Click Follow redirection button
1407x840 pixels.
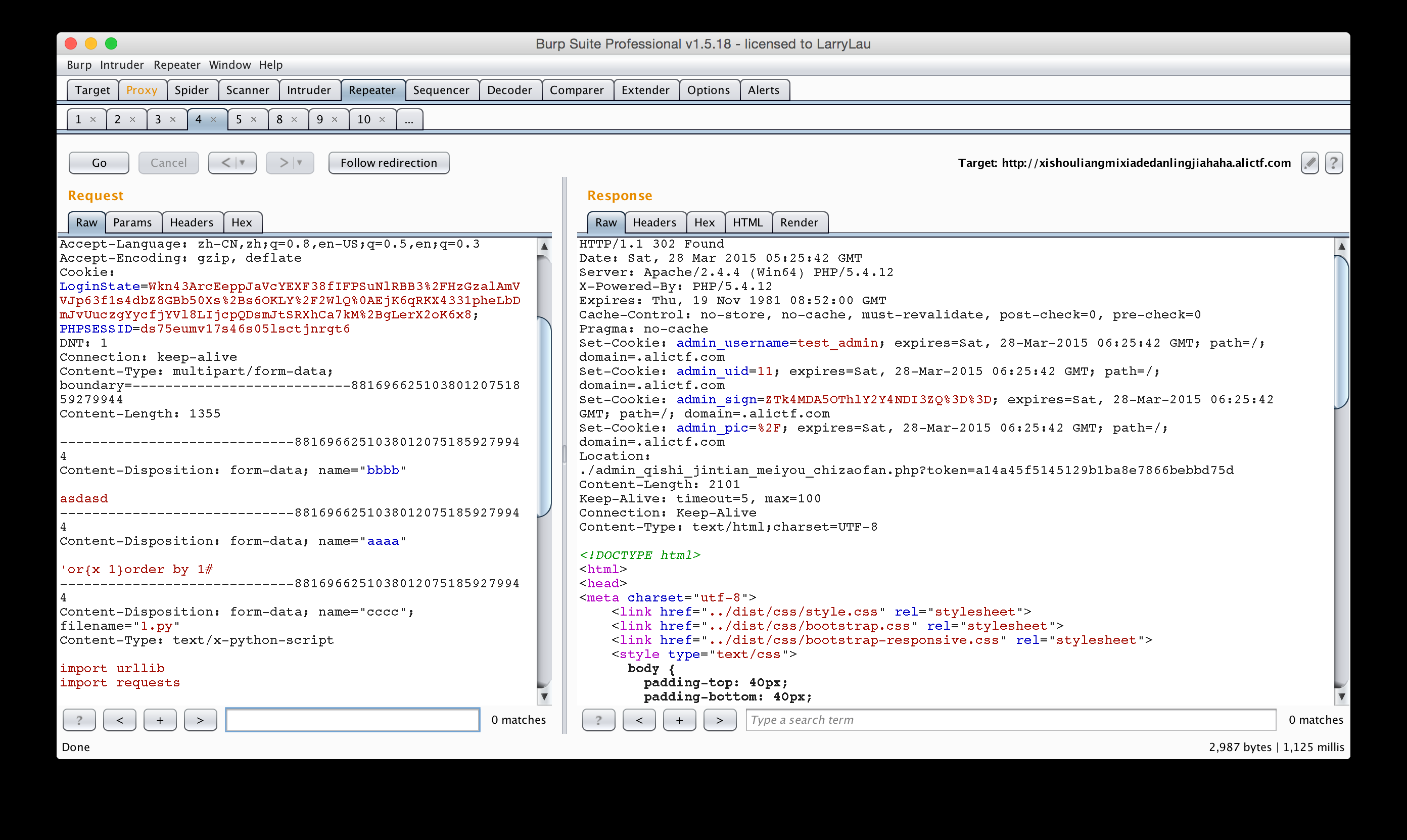(x=389, y=163)
